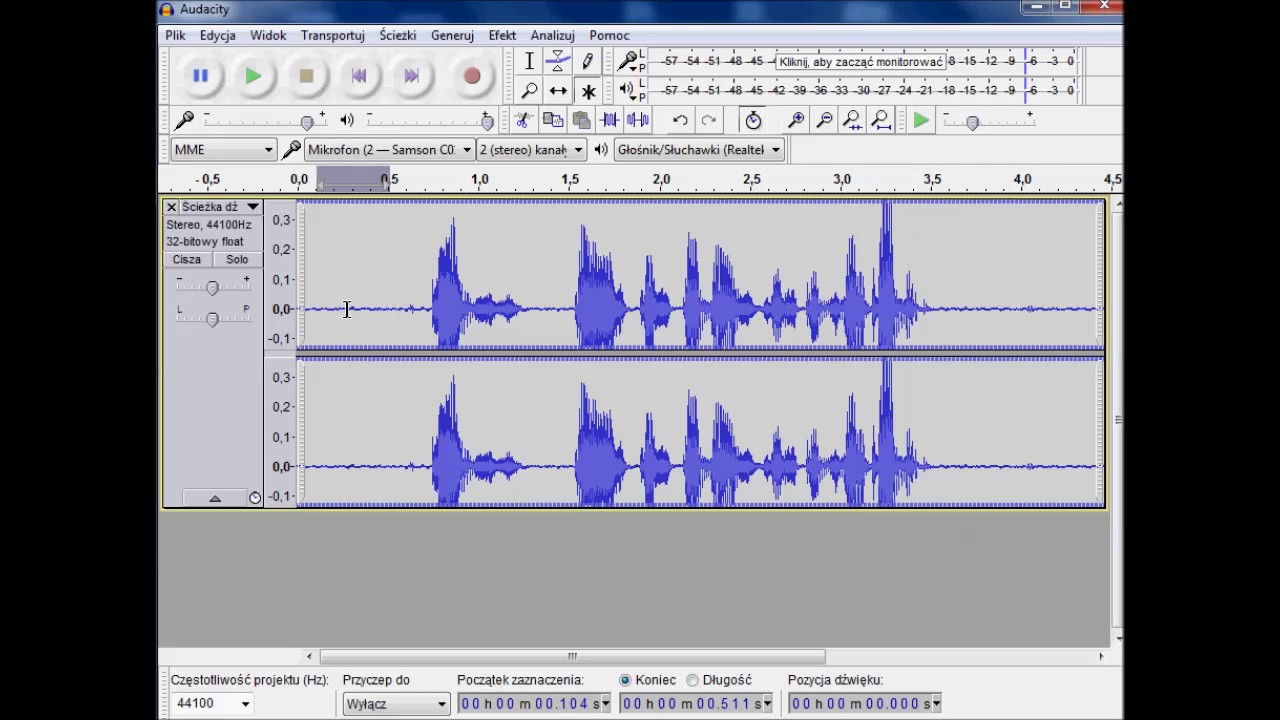Click the Copy icon in edit toolbar
This screenshot has height=720, width=1280.
pyautogui.click(x=552, y=120)
